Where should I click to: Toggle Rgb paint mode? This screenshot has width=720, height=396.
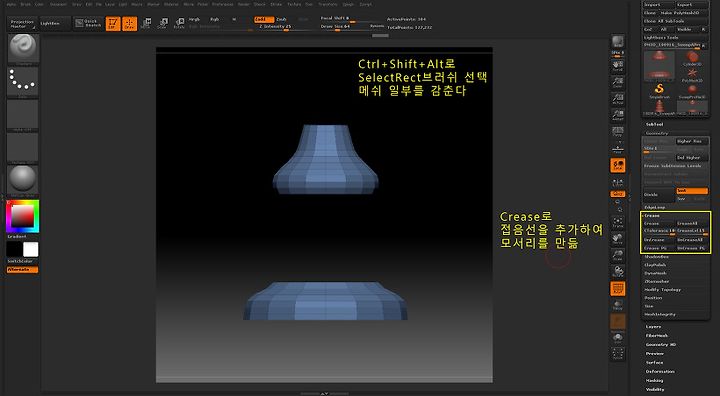(214, 19)
